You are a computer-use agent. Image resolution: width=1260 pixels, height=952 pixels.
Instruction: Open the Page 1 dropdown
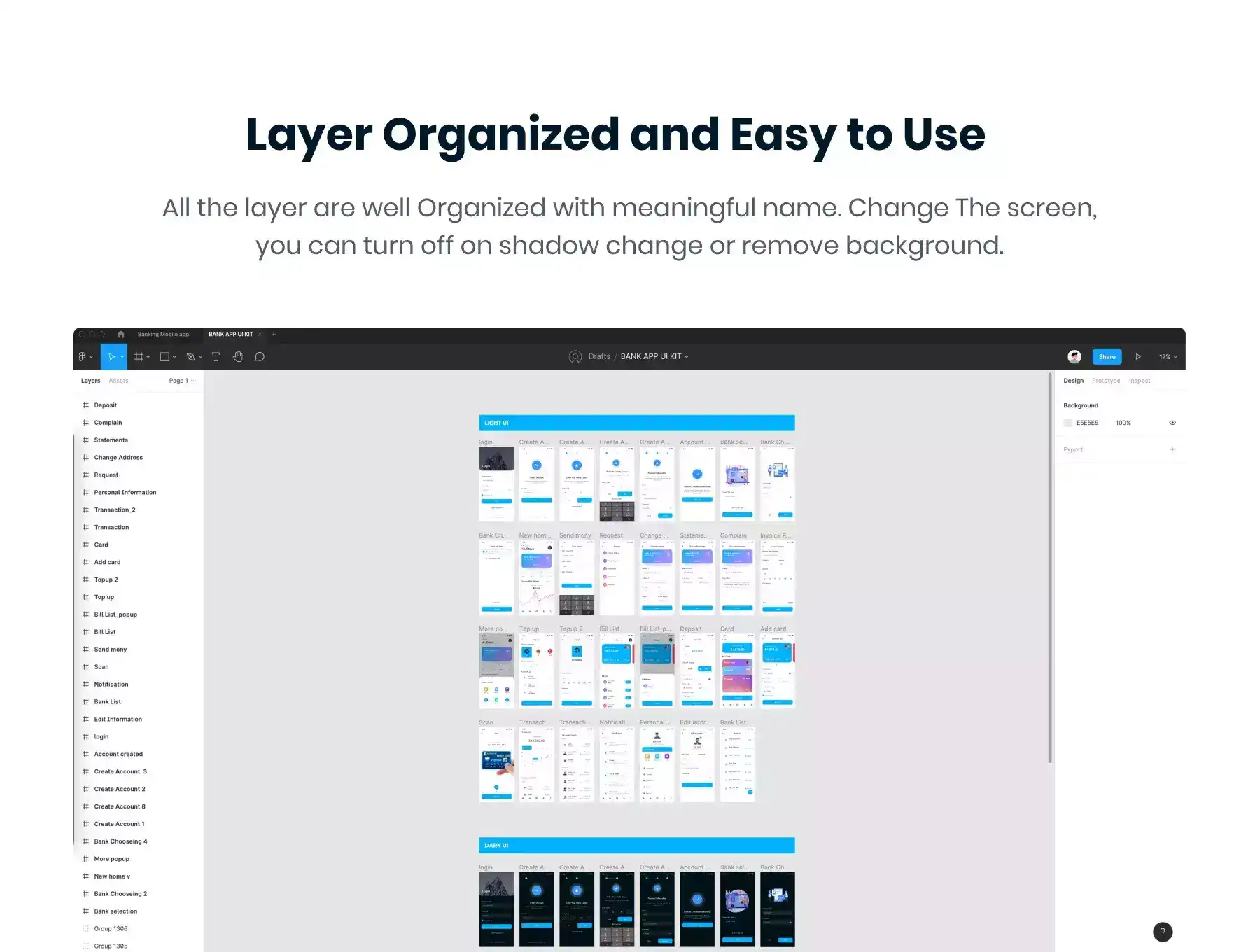[x=181, y=381]
